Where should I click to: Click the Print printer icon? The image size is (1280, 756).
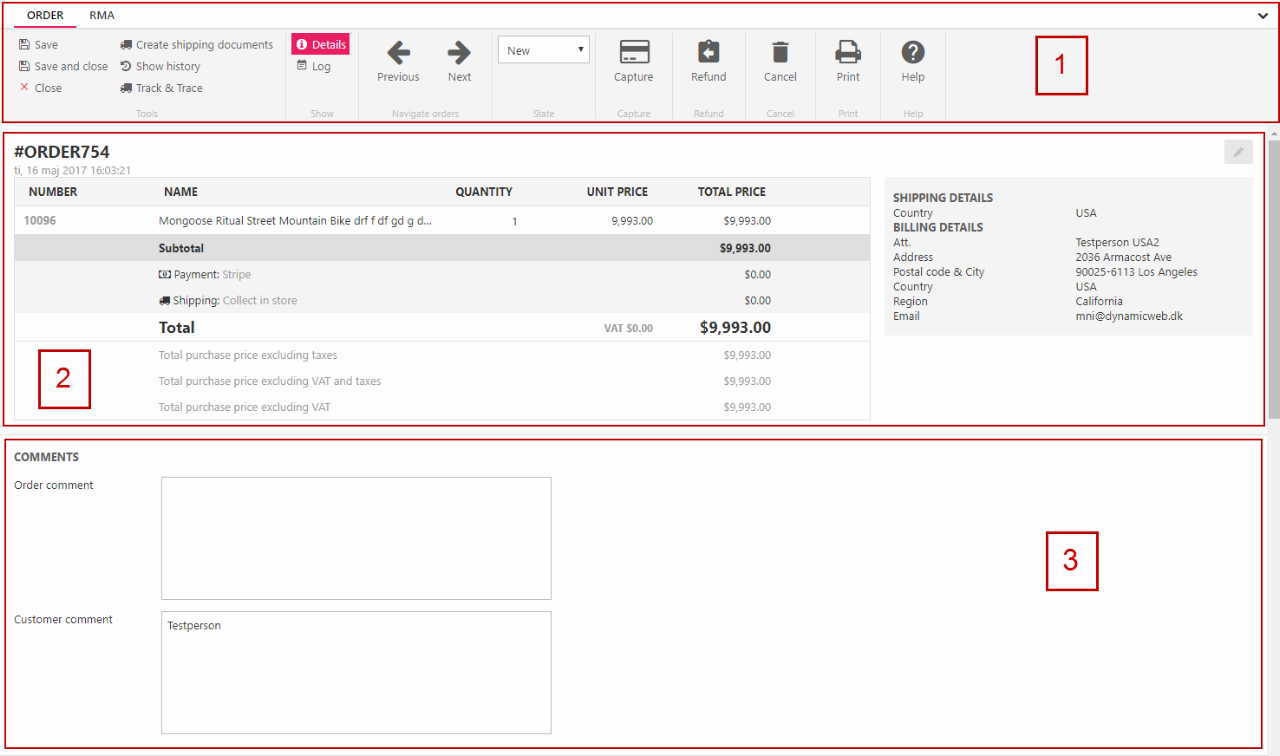848,52
